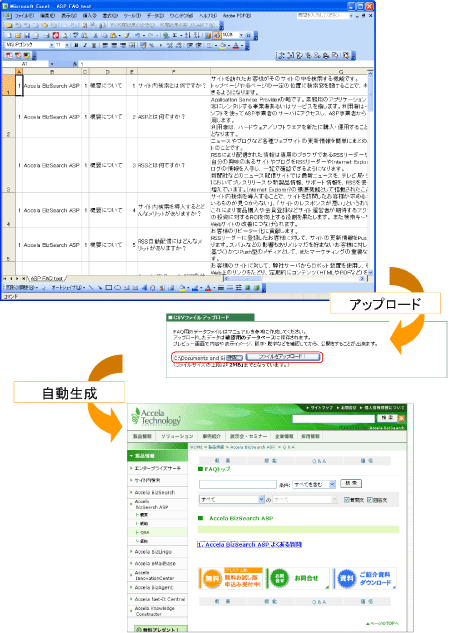The width and height of the screenshot is (450, 633).
Task: Click the ソリューション navigation item
Action: (177, 436)
